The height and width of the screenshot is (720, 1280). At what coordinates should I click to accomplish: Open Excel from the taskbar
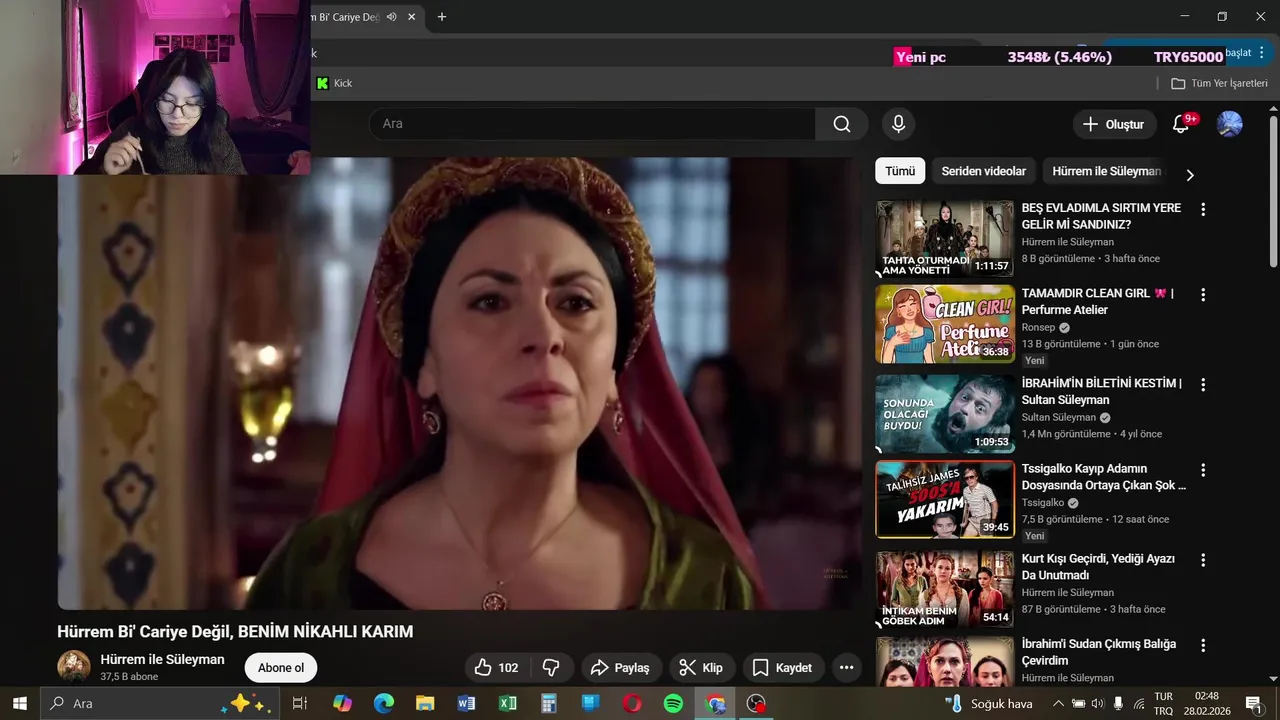point(508,703)
